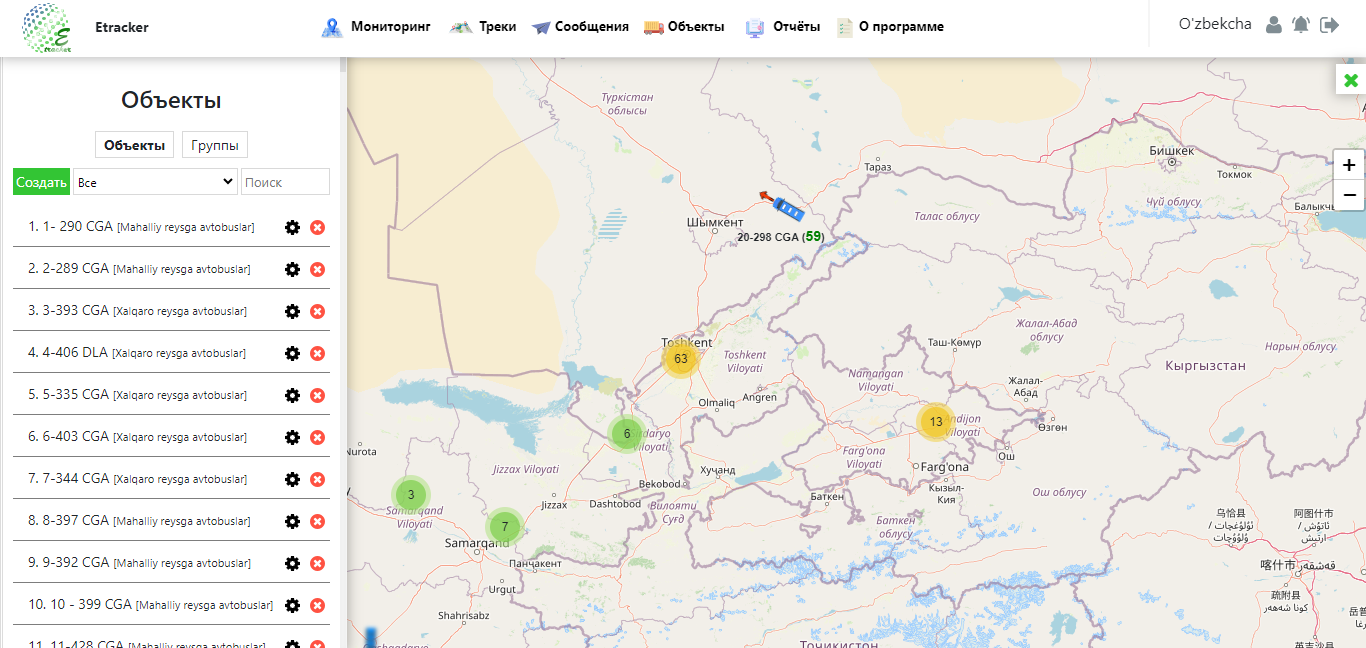Image resolution: width=1366 pixels, height=648 pixels.
Task: Open settings gear for 7-344 CGA
Action: coord(292,479)
